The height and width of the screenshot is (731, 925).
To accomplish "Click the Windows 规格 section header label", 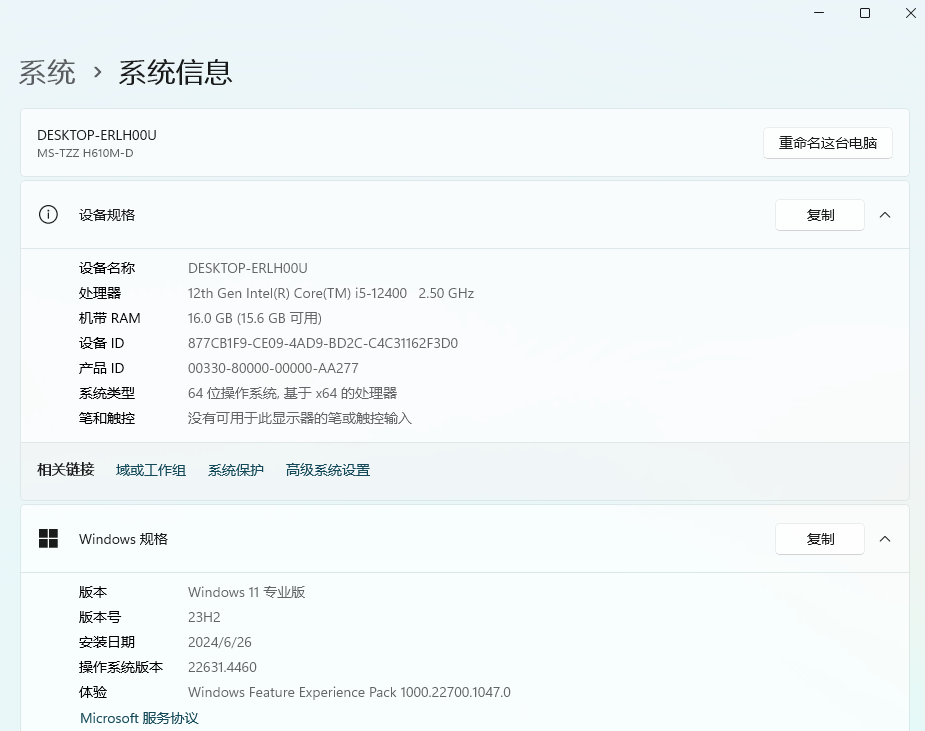I will click(x=123, y=539).
